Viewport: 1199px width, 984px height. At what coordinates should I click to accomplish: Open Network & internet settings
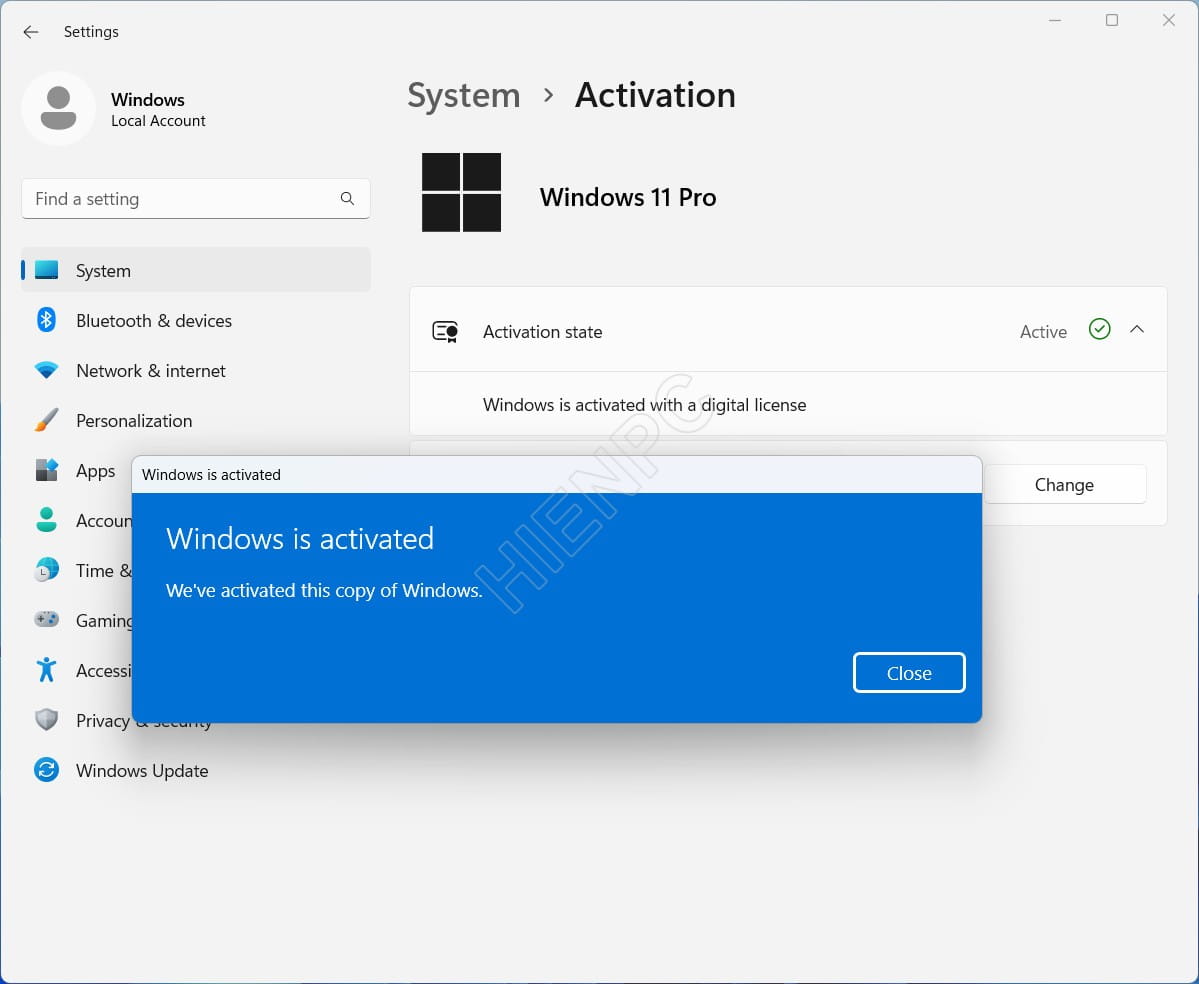point(196,371)
